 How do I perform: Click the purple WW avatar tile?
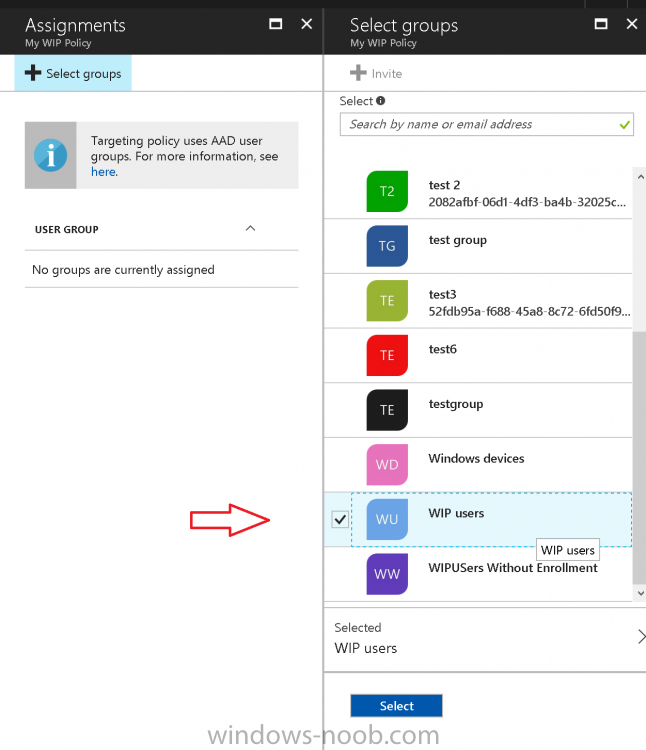click(387, 574)
